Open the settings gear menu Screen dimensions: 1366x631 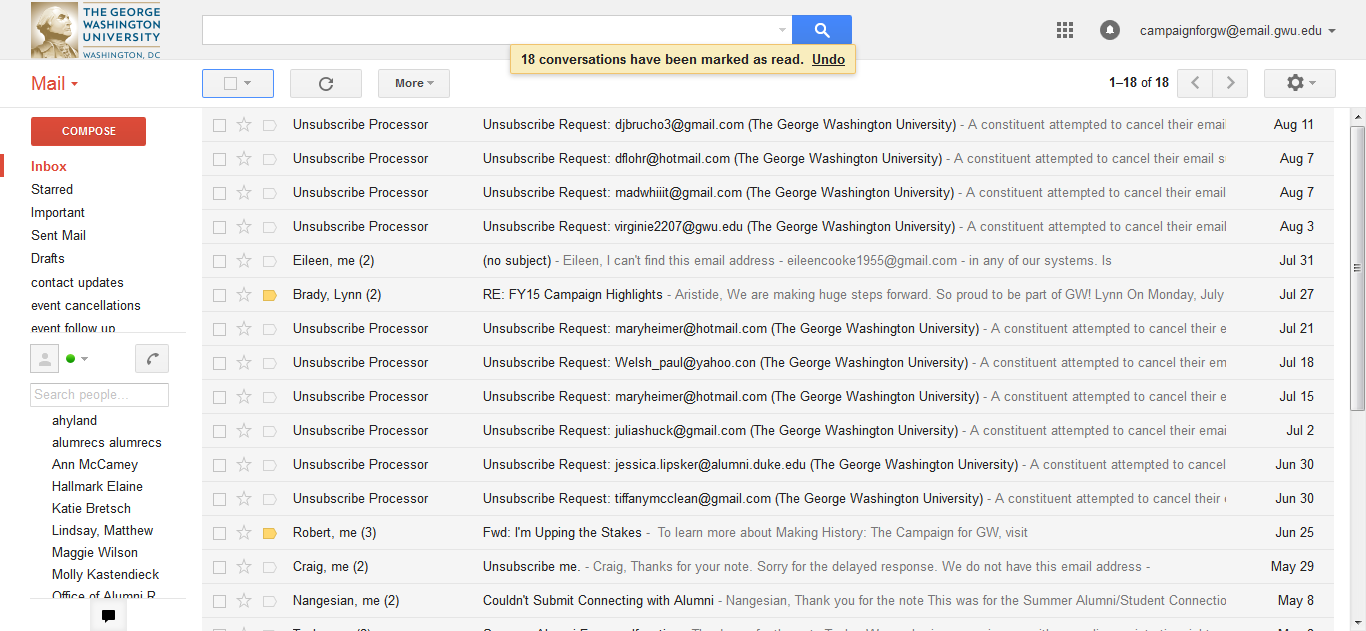(x=1300, y=83)
